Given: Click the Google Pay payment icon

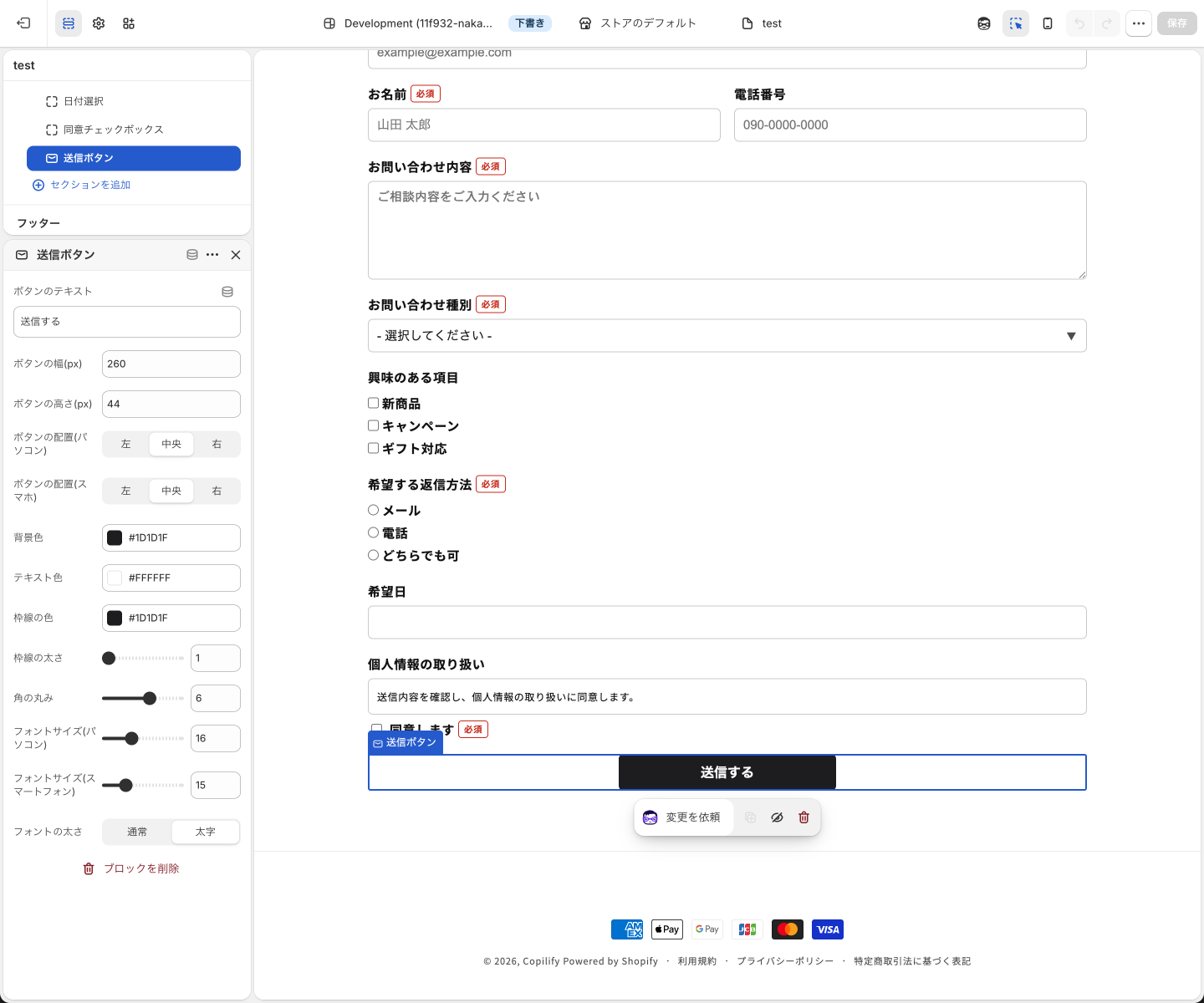Looking at the screenshot, I should point(707,929).
